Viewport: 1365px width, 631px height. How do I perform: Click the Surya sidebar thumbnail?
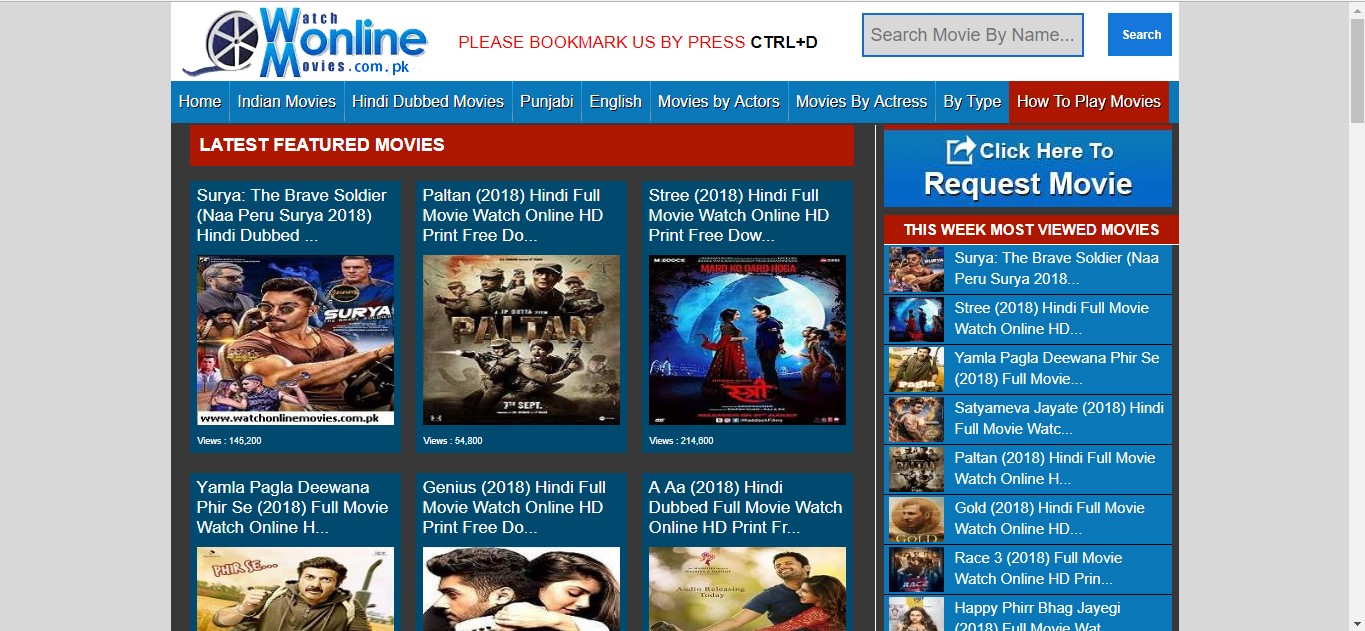pos(916,269)
